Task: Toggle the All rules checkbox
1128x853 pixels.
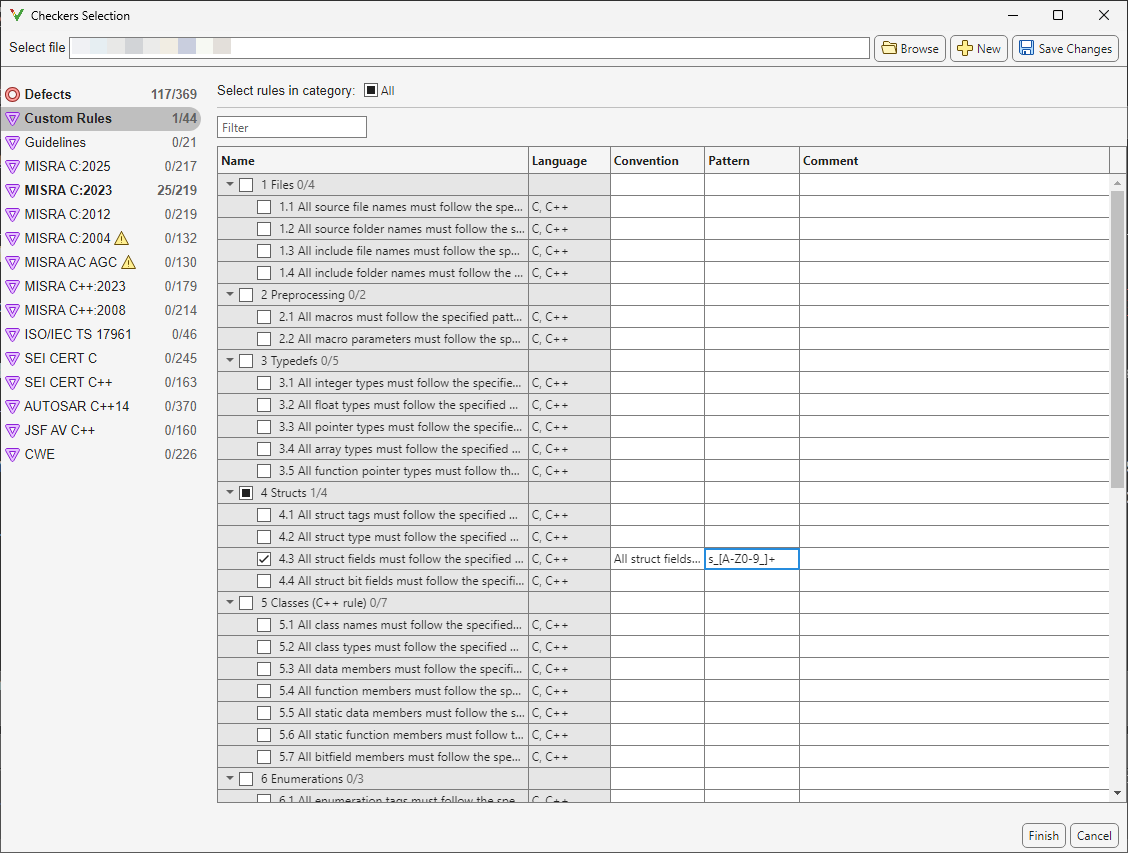Action: click(x=369, y=90)
